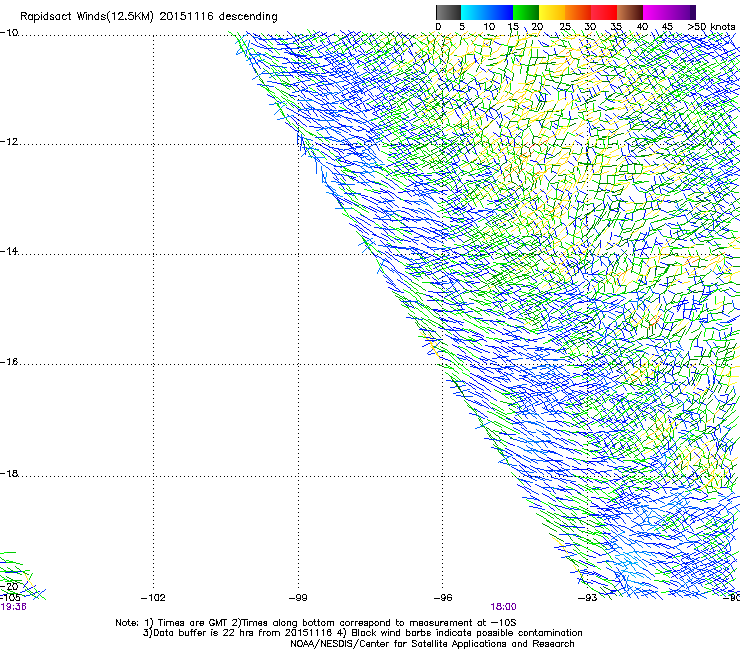Click the cyan 5-10 knots swatch
The image size is (740, 650).
474,12
